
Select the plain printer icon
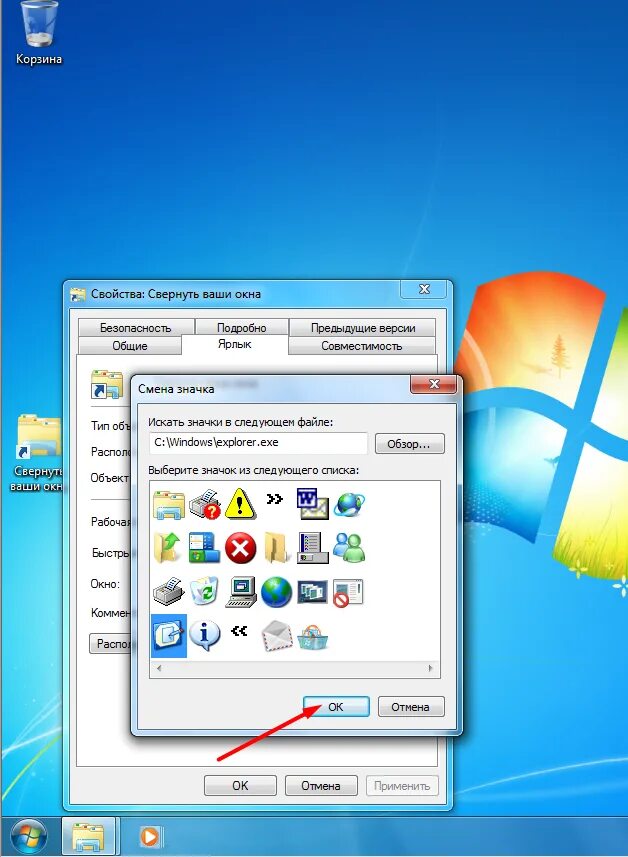pos(168,591)
